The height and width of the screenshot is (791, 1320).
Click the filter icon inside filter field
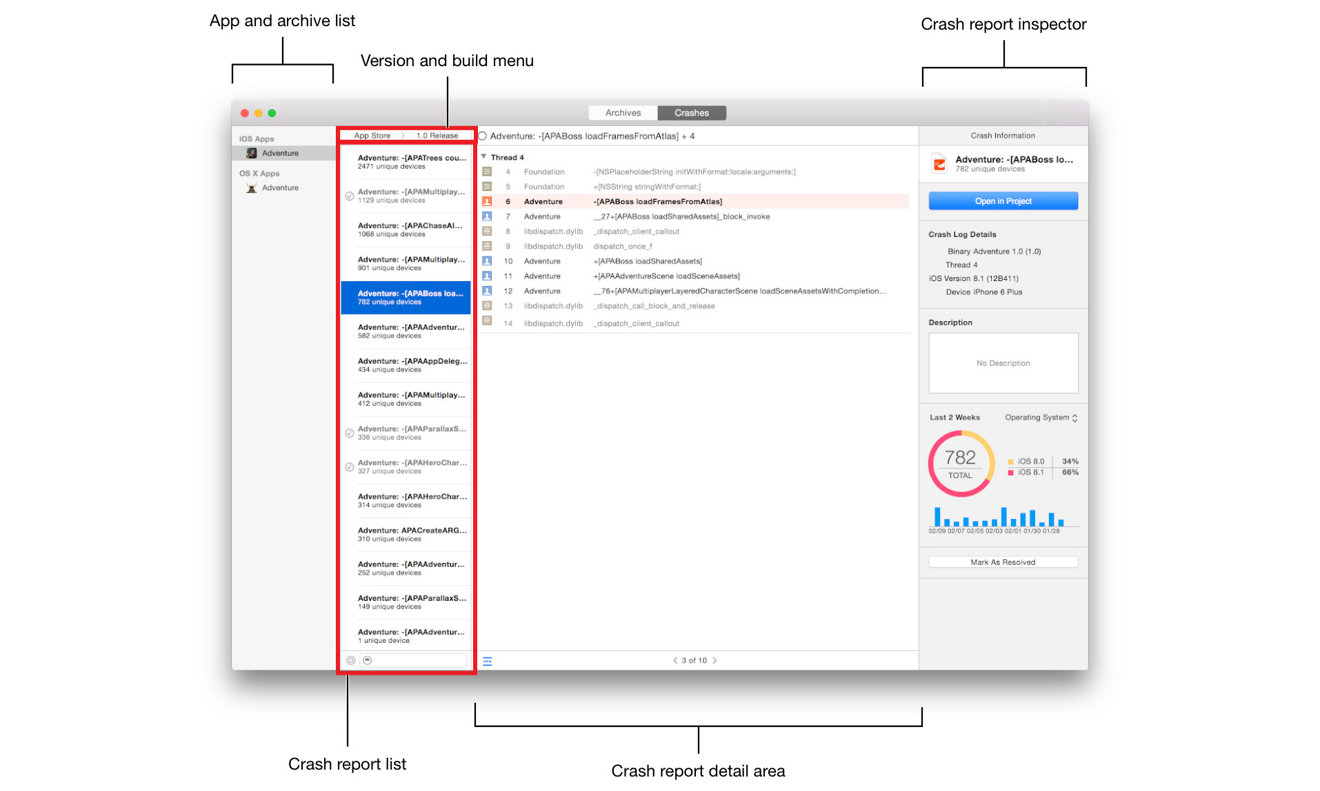[367, 660]
